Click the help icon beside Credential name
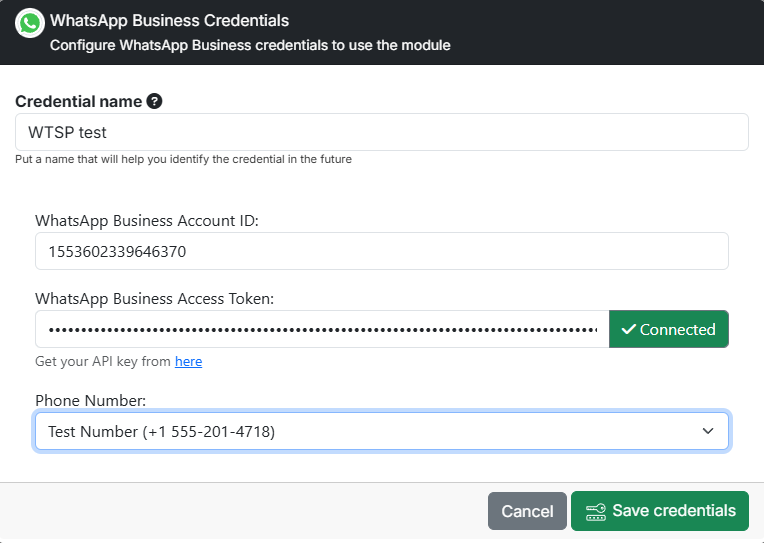Viewport: 764px width, 543px height. (154, 101)
